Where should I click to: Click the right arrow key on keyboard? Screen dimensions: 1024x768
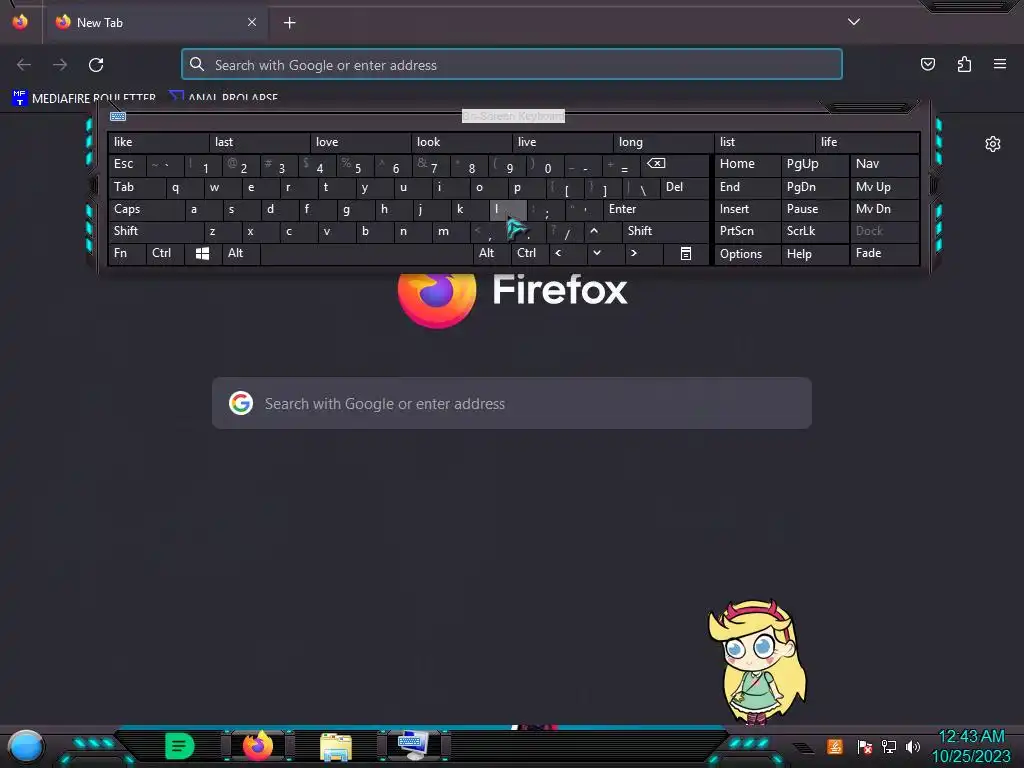click(x=633, y=253)
